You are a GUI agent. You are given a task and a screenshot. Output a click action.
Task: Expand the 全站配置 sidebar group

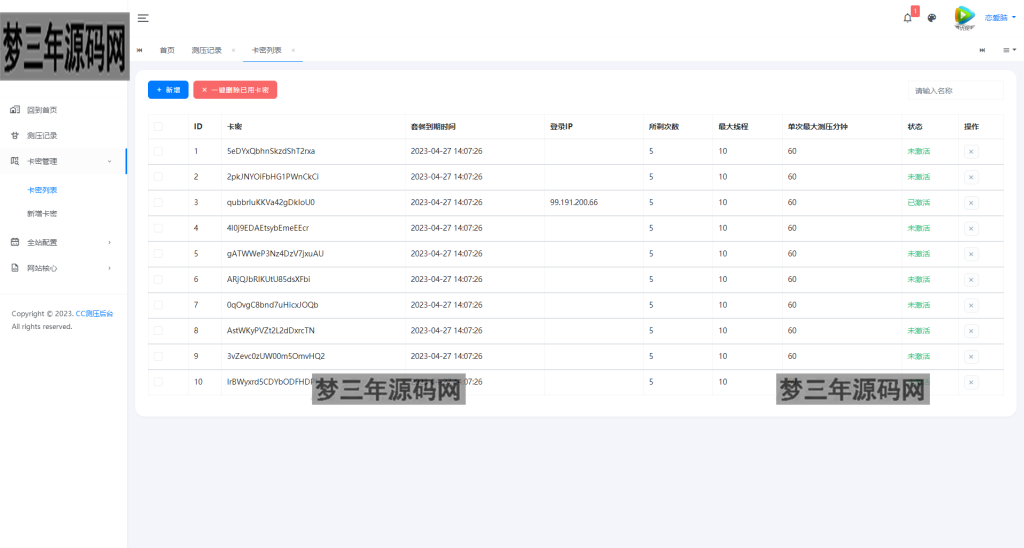click(63, 242)
